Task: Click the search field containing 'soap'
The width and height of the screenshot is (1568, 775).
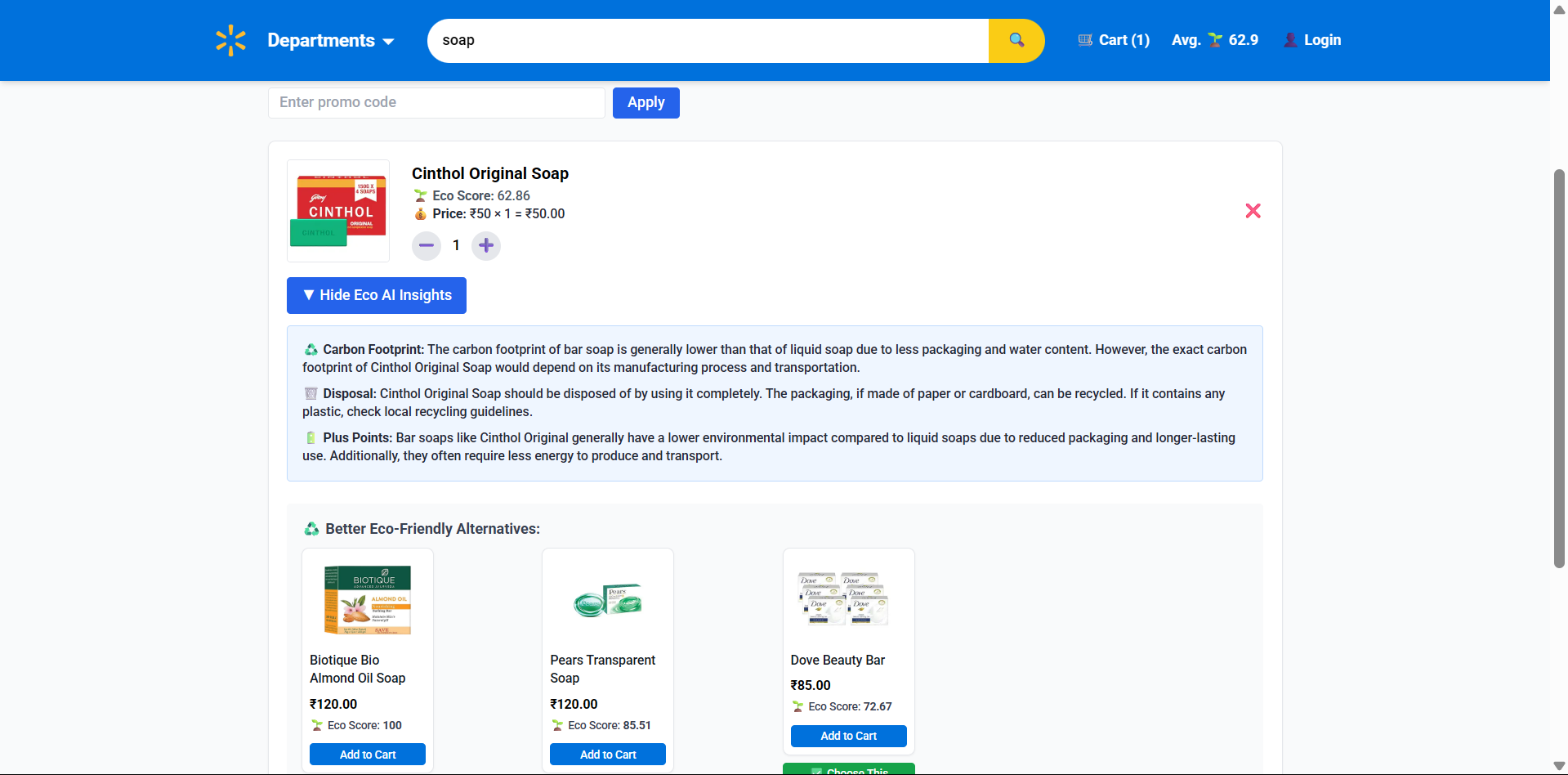Action: (708, 41)
